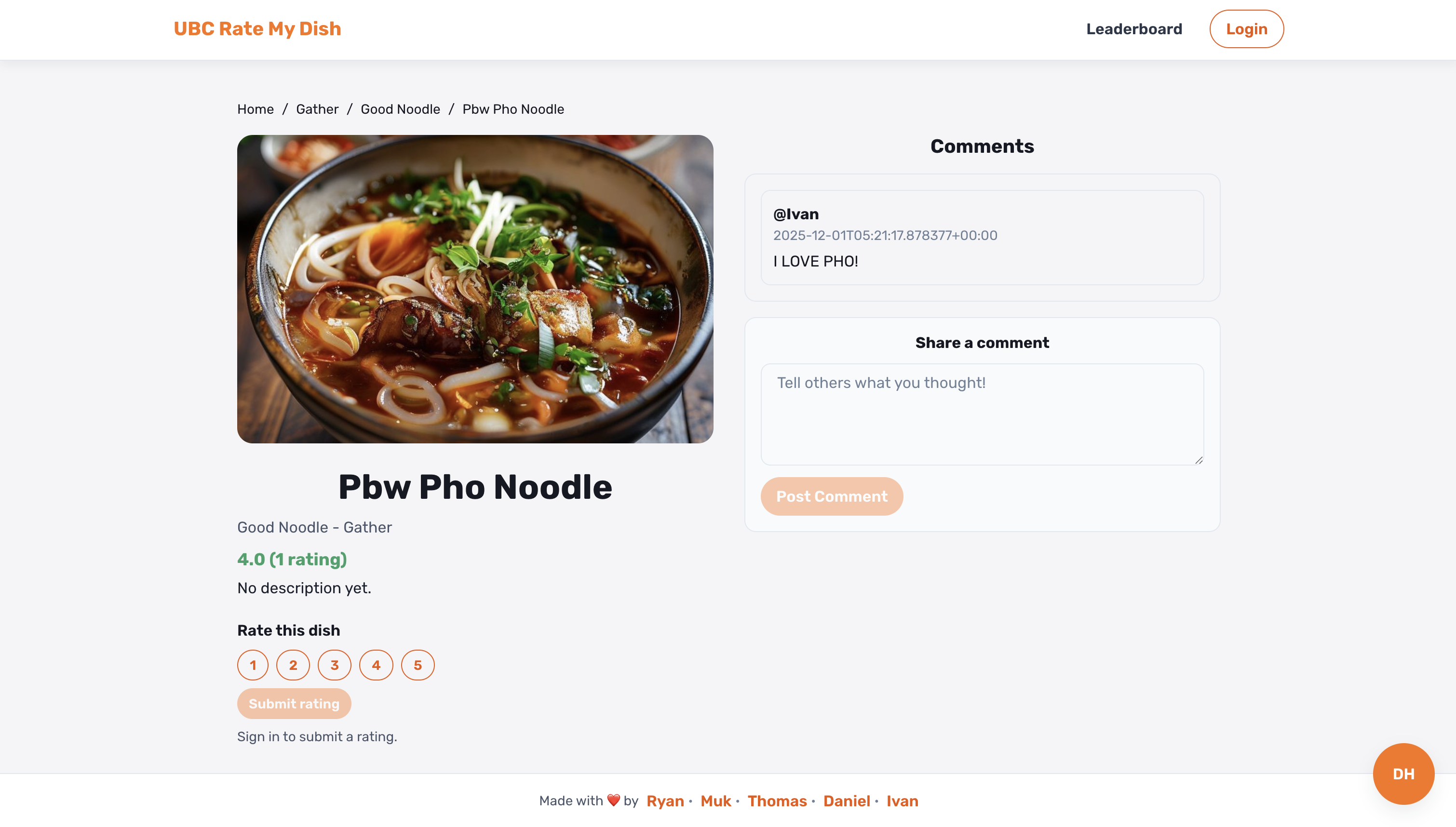Click the UBC Rate My Dish logo
The image size is (1456, 827).
coord(257,29)
